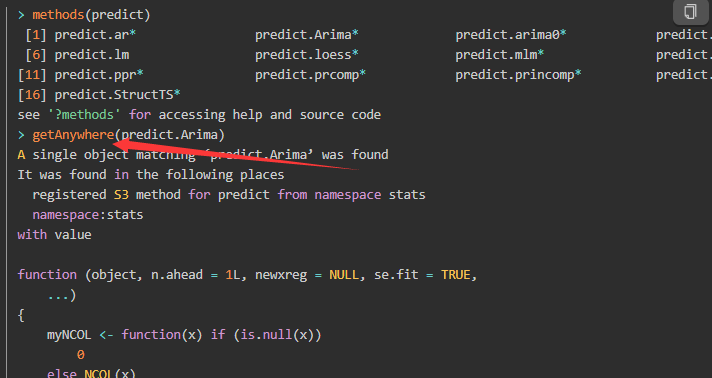Click predict.loess* entry
The width and height of the screenshot is (712, 378).
(x=307, y=55)
